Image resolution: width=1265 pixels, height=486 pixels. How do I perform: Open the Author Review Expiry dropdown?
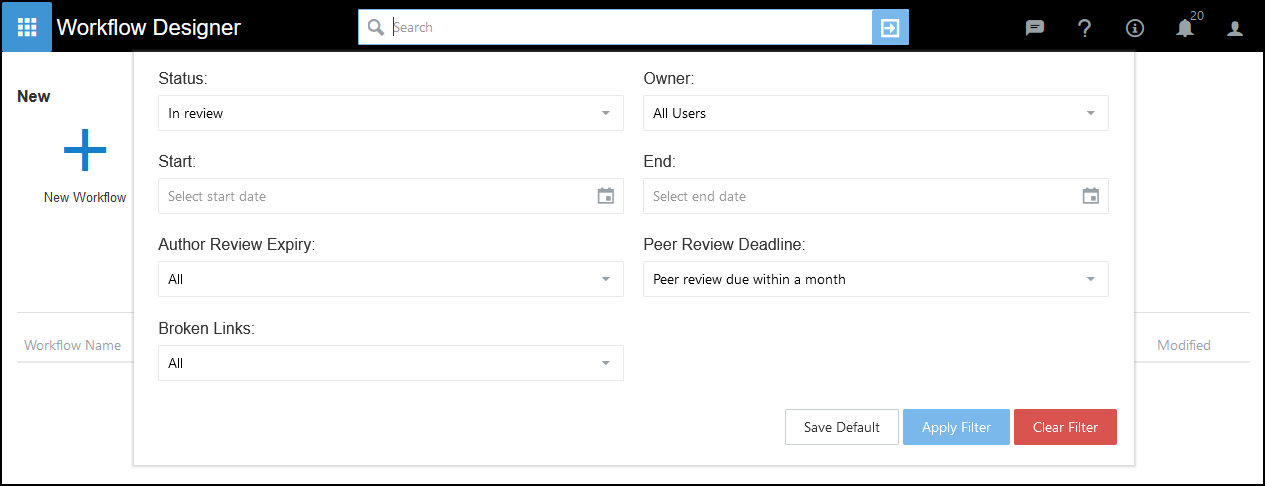[390, 279]
